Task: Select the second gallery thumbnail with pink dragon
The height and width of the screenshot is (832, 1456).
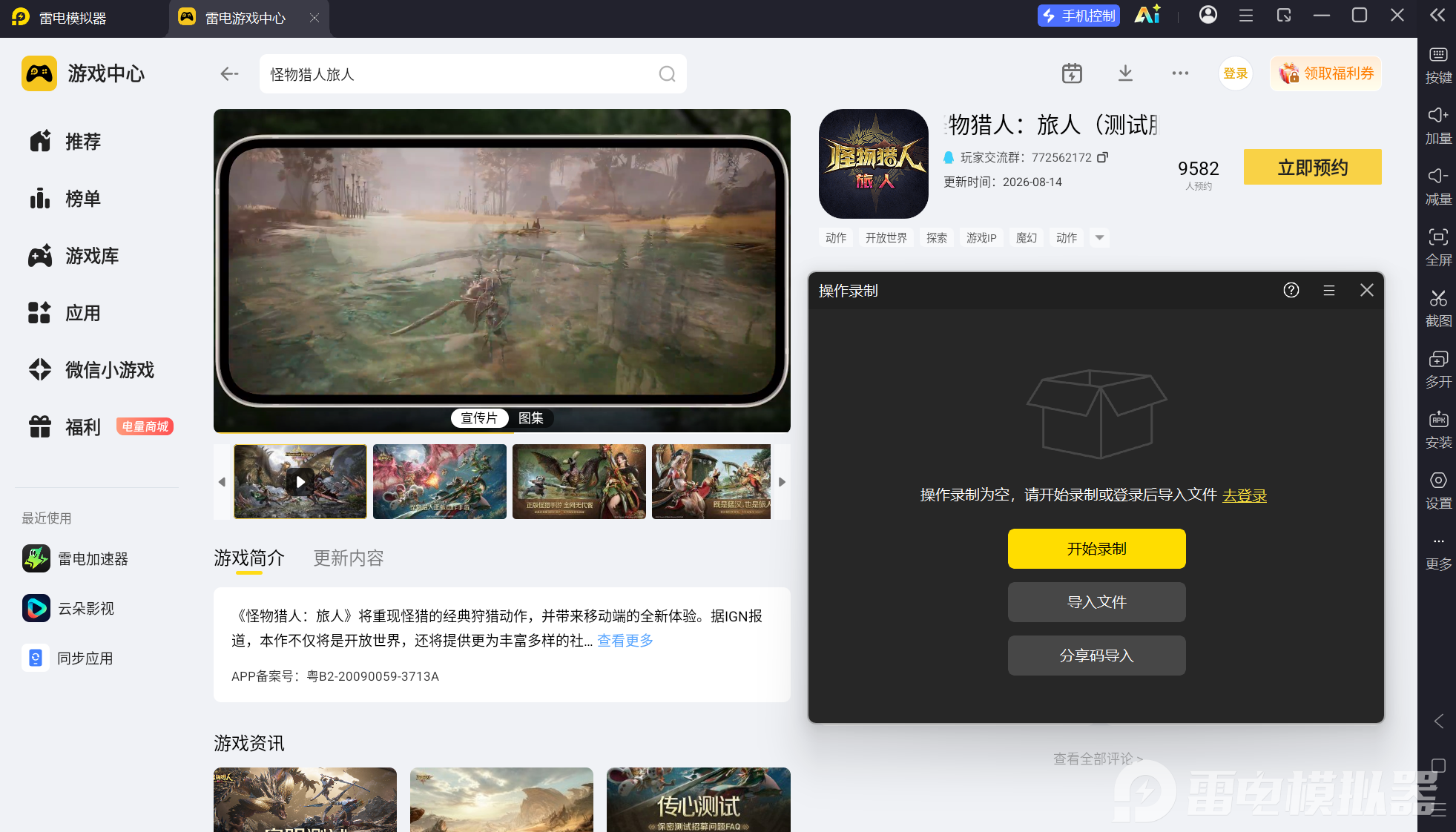Action: [440, 482]
